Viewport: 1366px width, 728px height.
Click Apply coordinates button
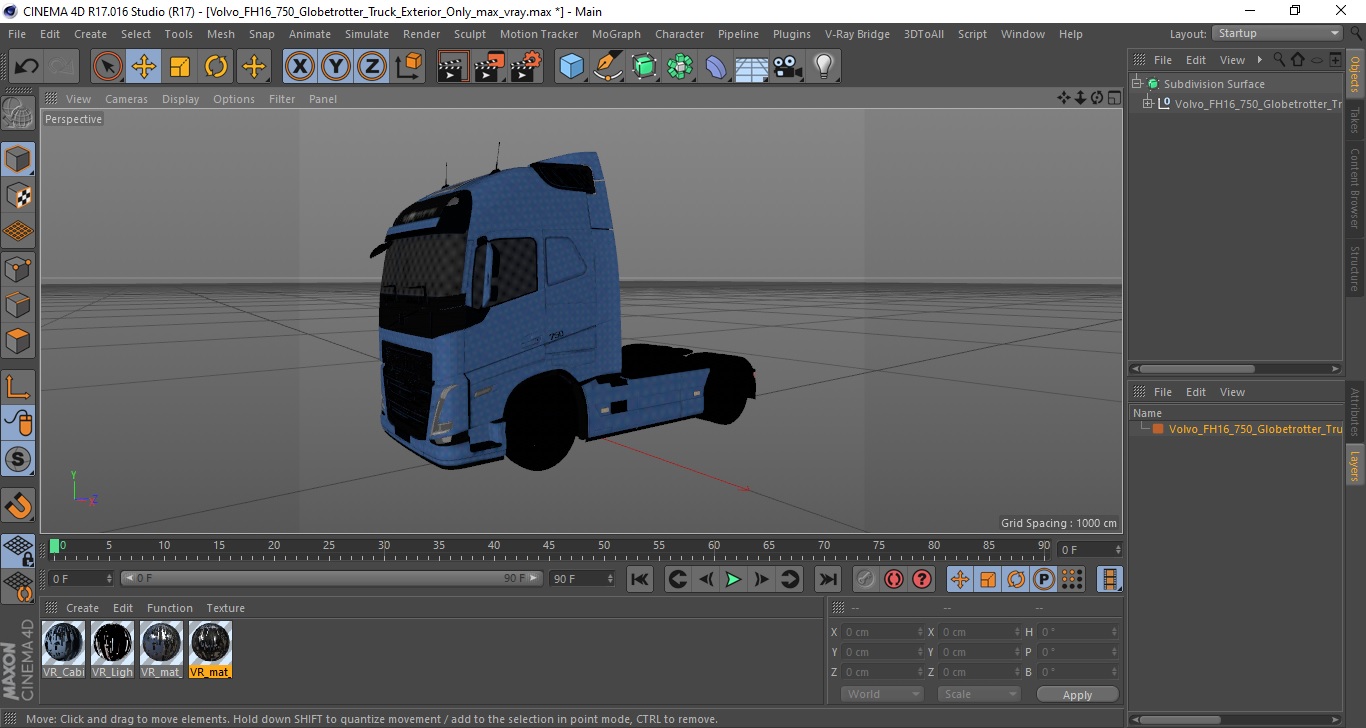(1077, 694)
